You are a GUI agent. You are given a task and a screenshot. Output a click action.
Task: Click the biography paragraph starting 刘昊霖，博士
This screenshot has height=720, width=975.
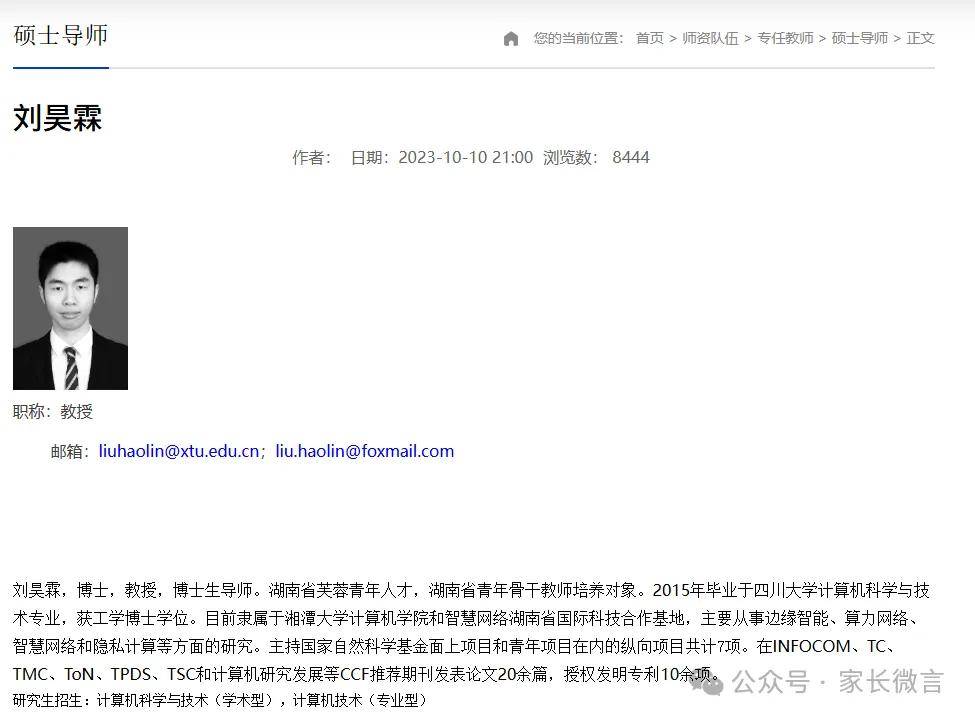click(x=472, y=632)
